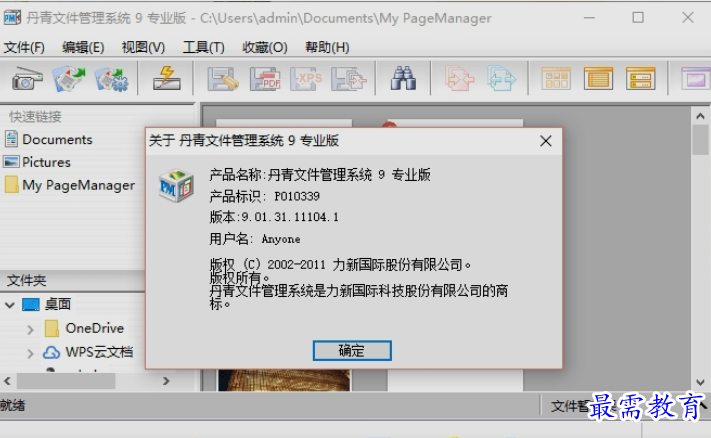
Task: Open the scan settings icon with gear
Action: [112, 79]
